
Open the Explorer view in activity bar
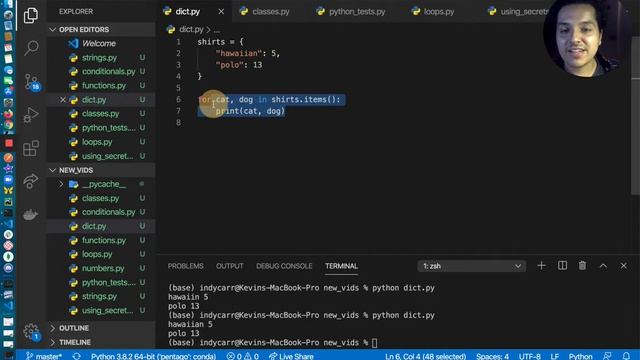point(31,16)
